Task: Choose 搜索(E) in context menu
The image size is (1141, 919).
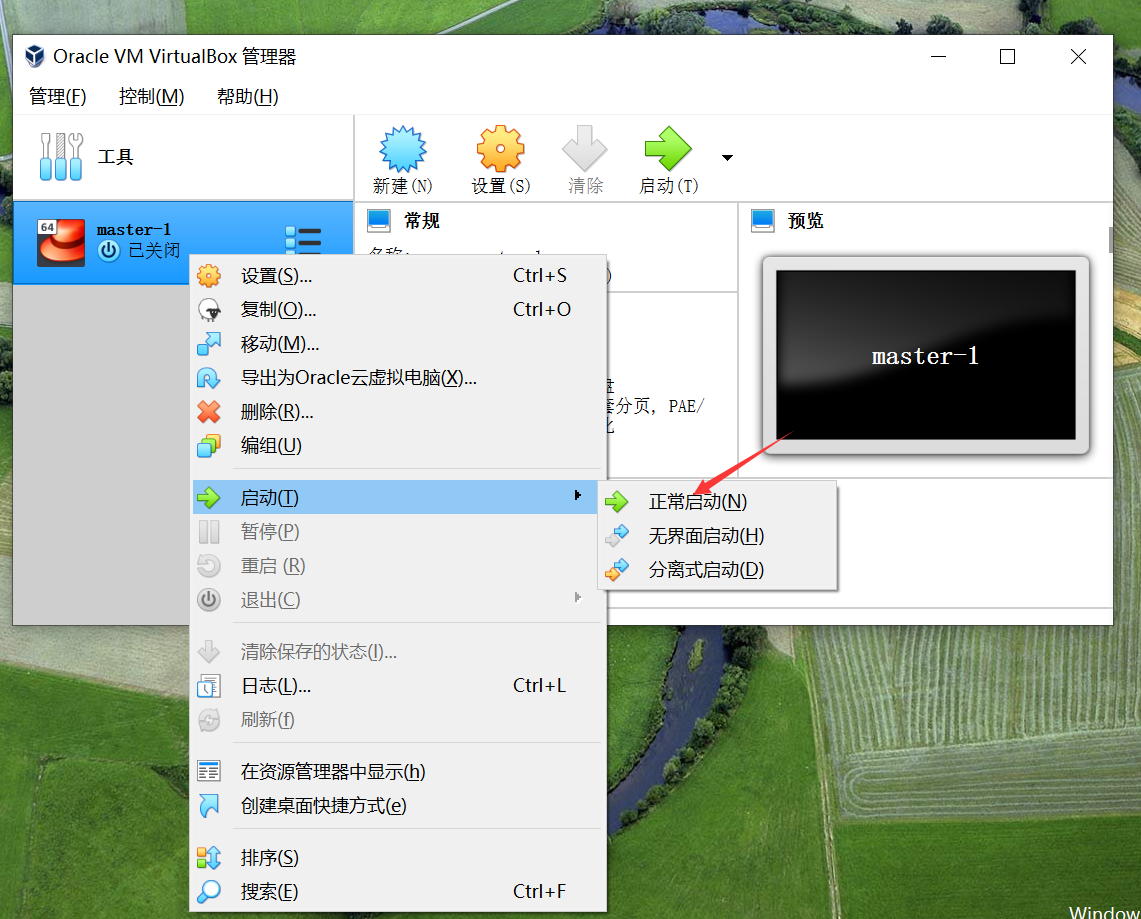Action: 398,891
